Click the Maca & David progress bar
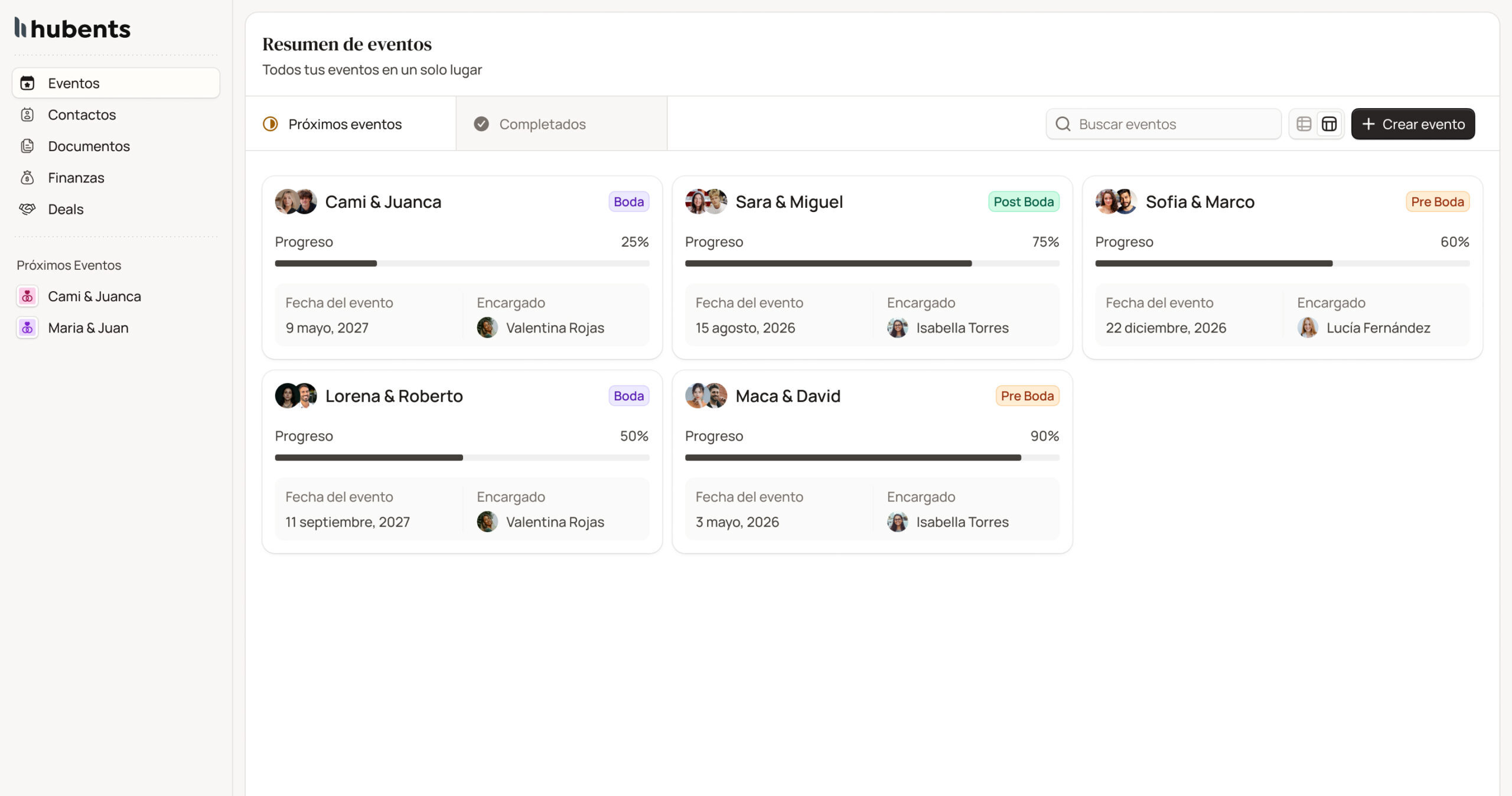 pos(872,458)
